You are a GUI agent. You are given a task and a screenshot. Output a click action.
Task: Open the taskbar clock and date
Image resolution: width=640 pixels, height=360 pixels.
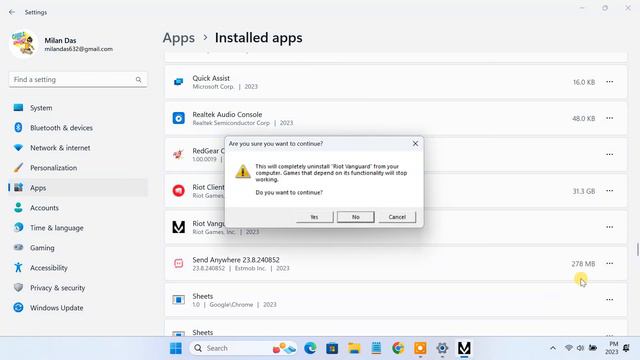pyautogui.click(x=612, y=348)
